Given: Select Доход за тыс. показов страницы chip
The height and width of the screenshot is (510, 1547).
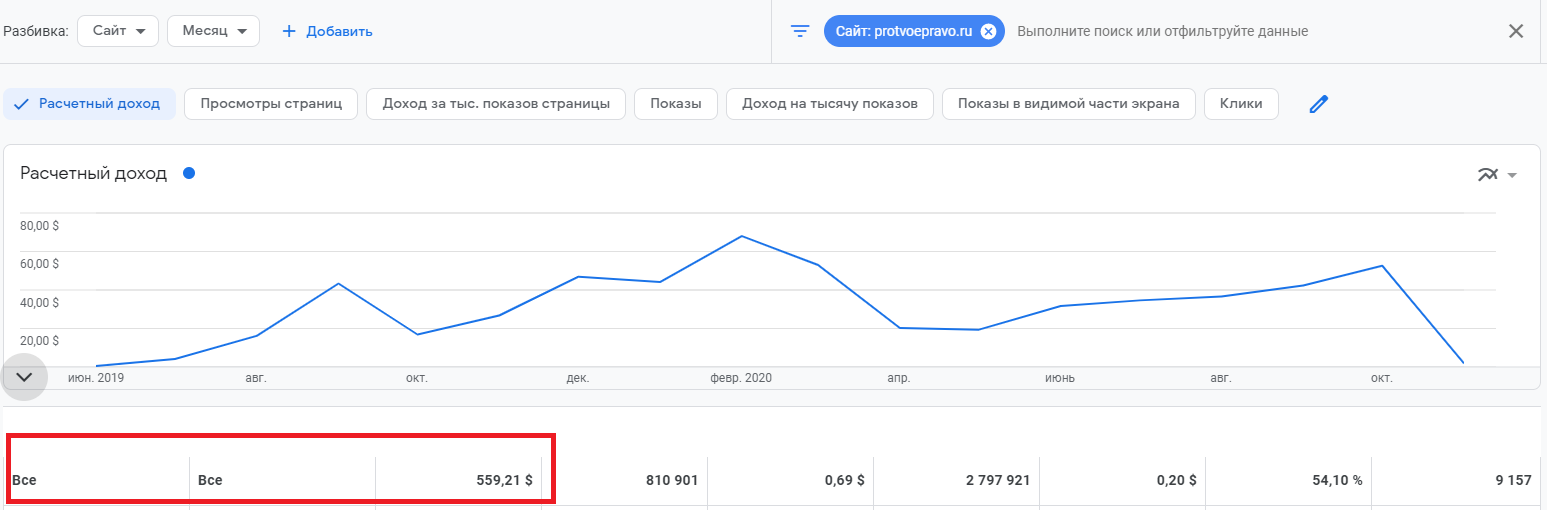Looking at the screenshot, I should tap(496, 104).
